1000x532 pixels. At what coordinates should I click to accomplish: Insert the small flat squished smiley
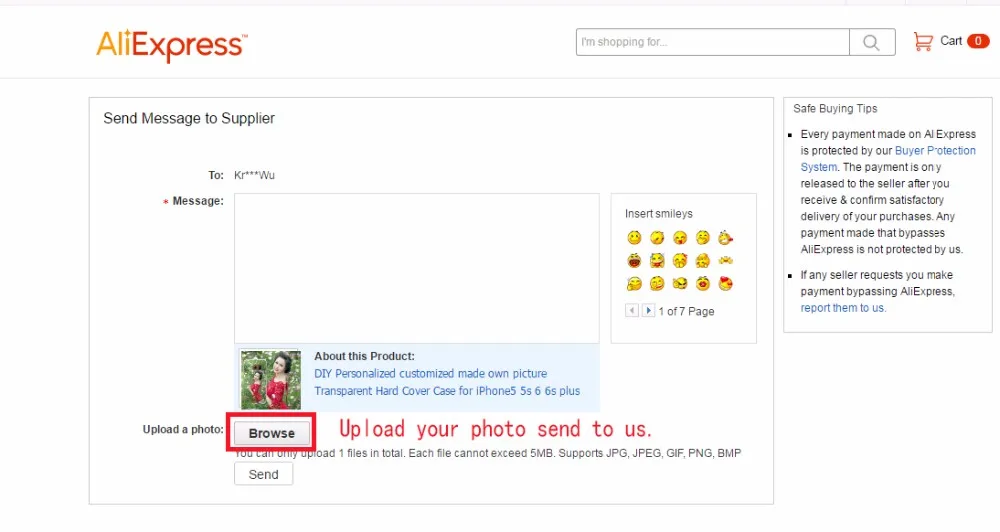[x=726, y=260]
